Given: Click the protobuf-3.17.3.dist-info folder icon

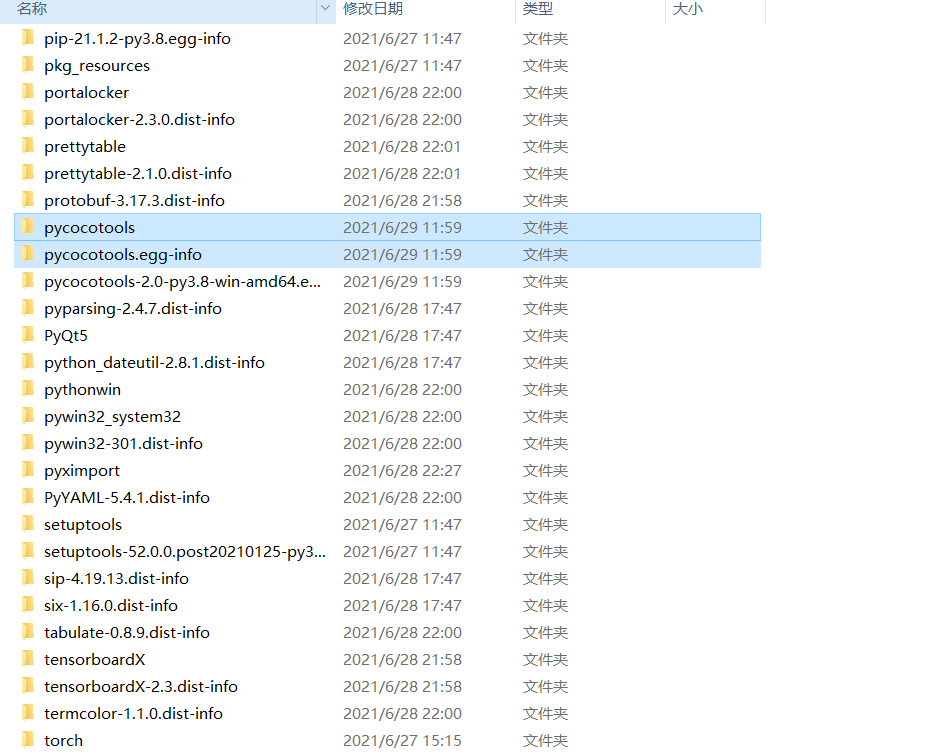Looking at the screenshot, I should point(27,200).
